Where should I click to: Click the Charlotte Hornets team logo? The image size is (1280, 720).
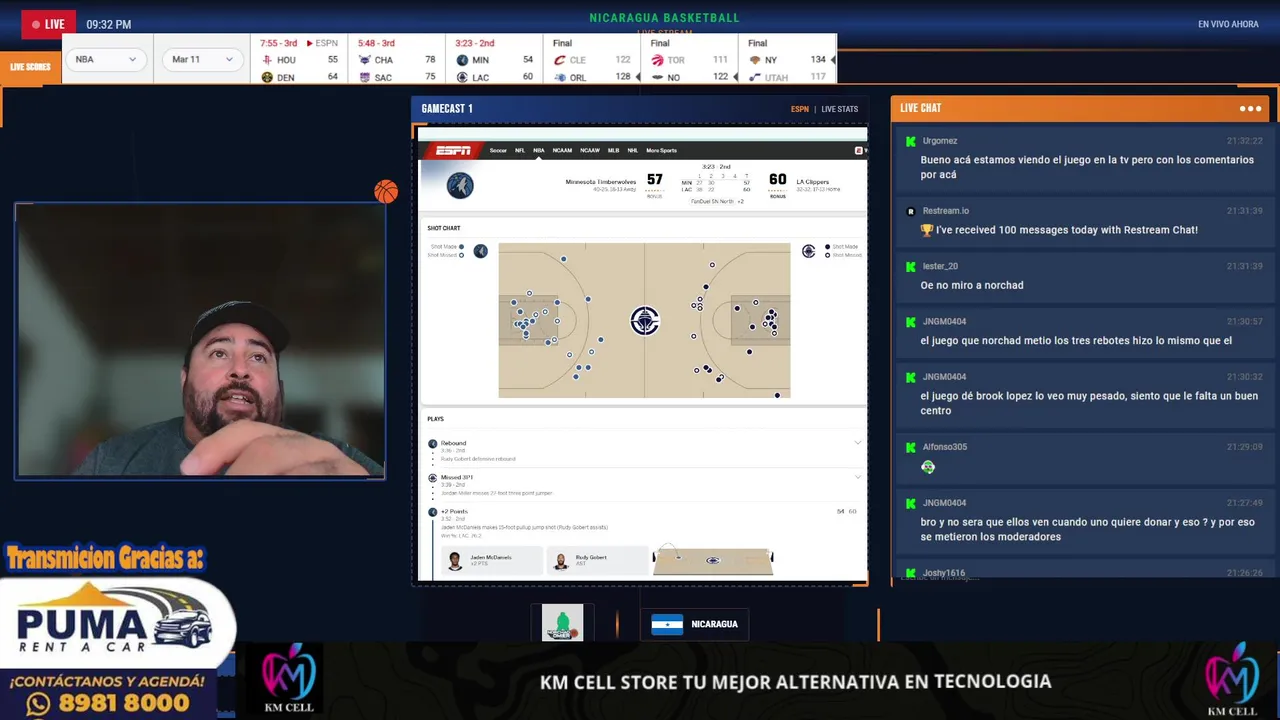(x=364, y=60)
